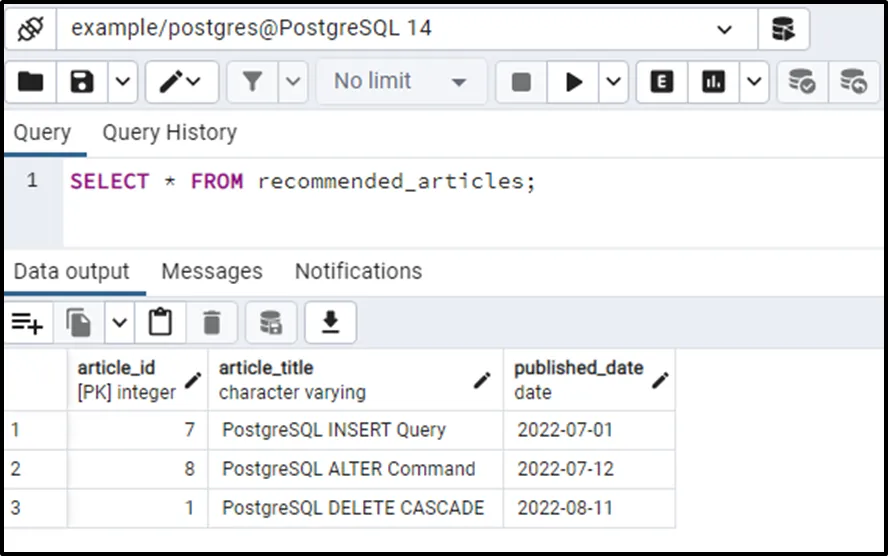Add a new row to results
Viewport: 888px width, 556px height.
(x=27, y=322)
